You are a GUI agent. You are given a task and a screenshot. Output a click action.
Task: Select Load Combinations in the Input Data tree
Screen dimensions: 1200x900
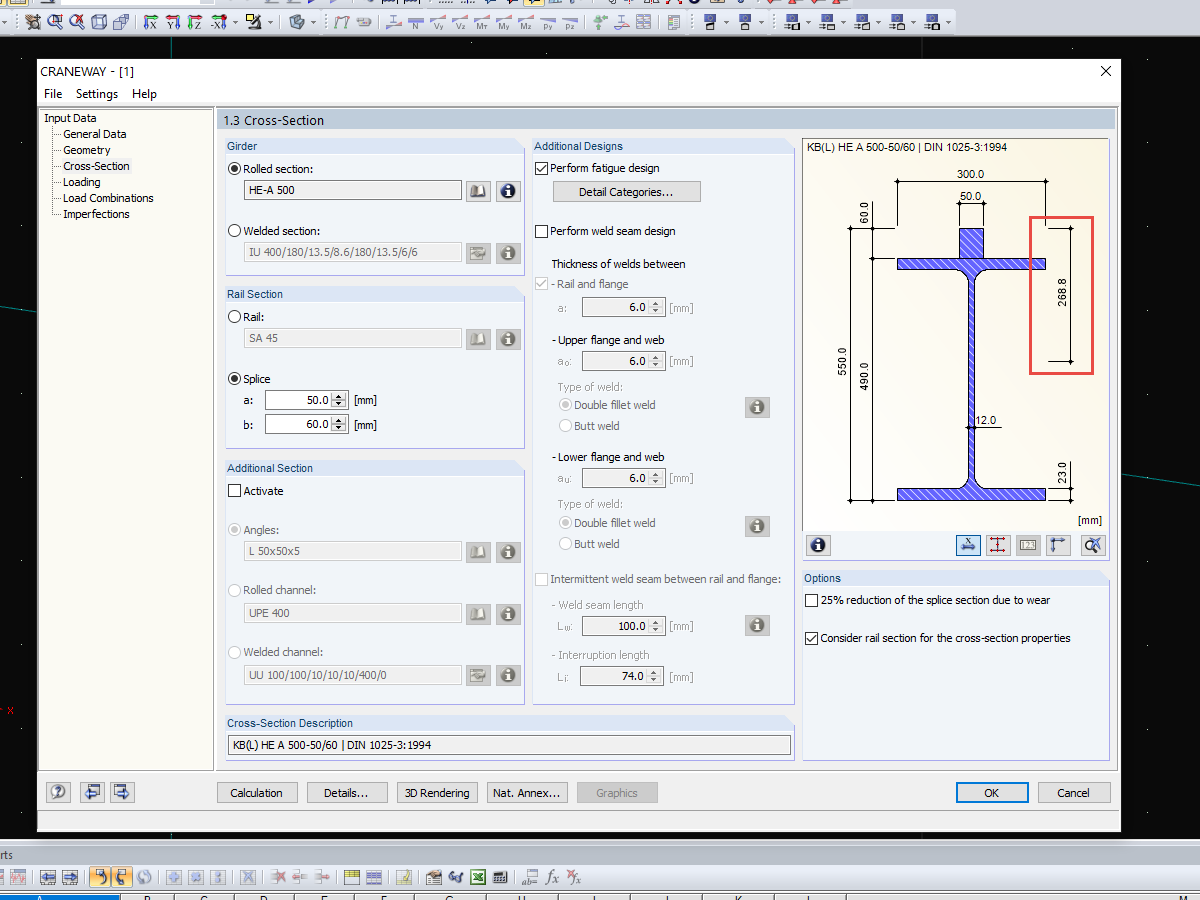[x=106, y=198]
